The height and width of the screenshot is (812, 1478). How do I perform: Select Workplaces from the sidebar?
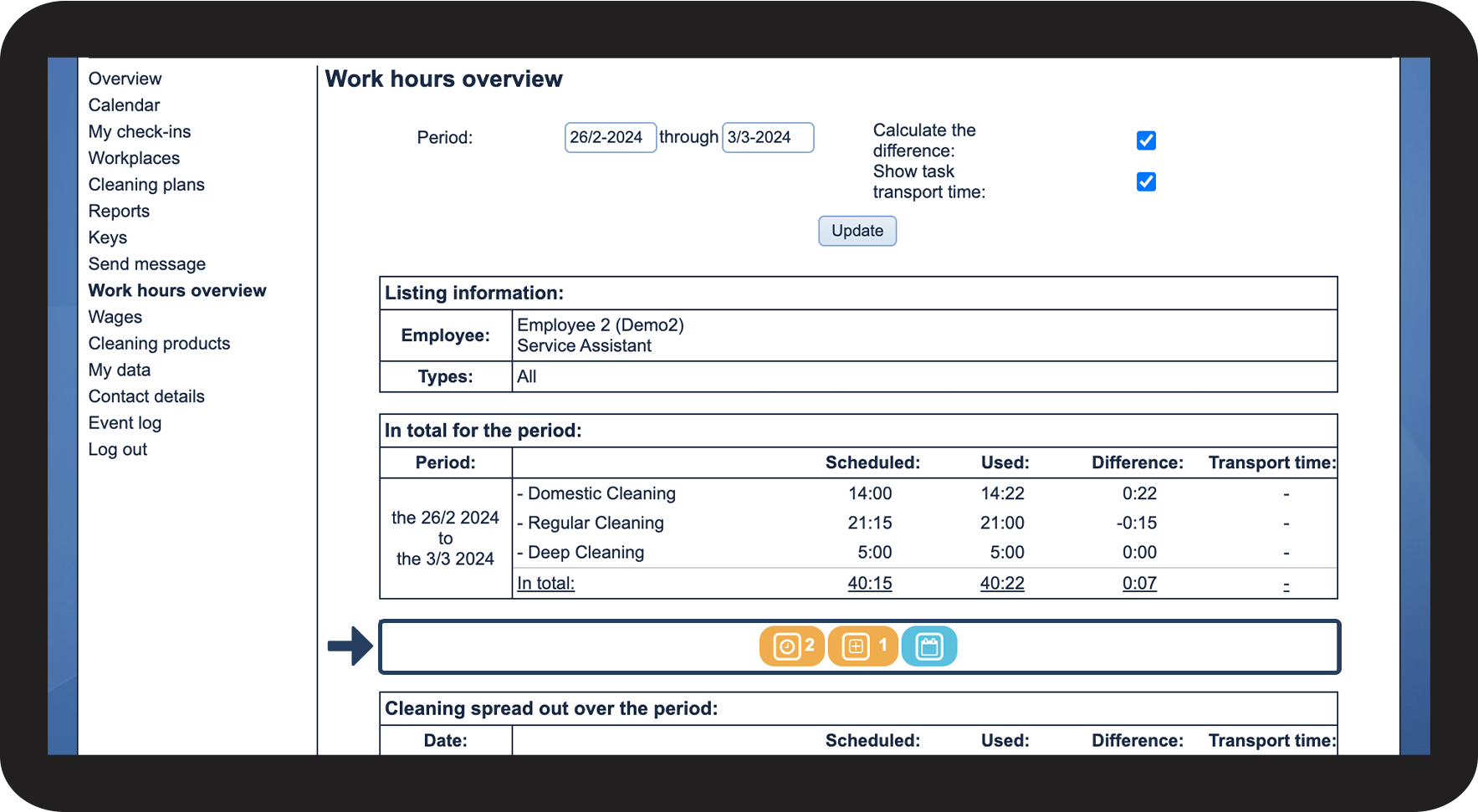[x=134, y=158]
